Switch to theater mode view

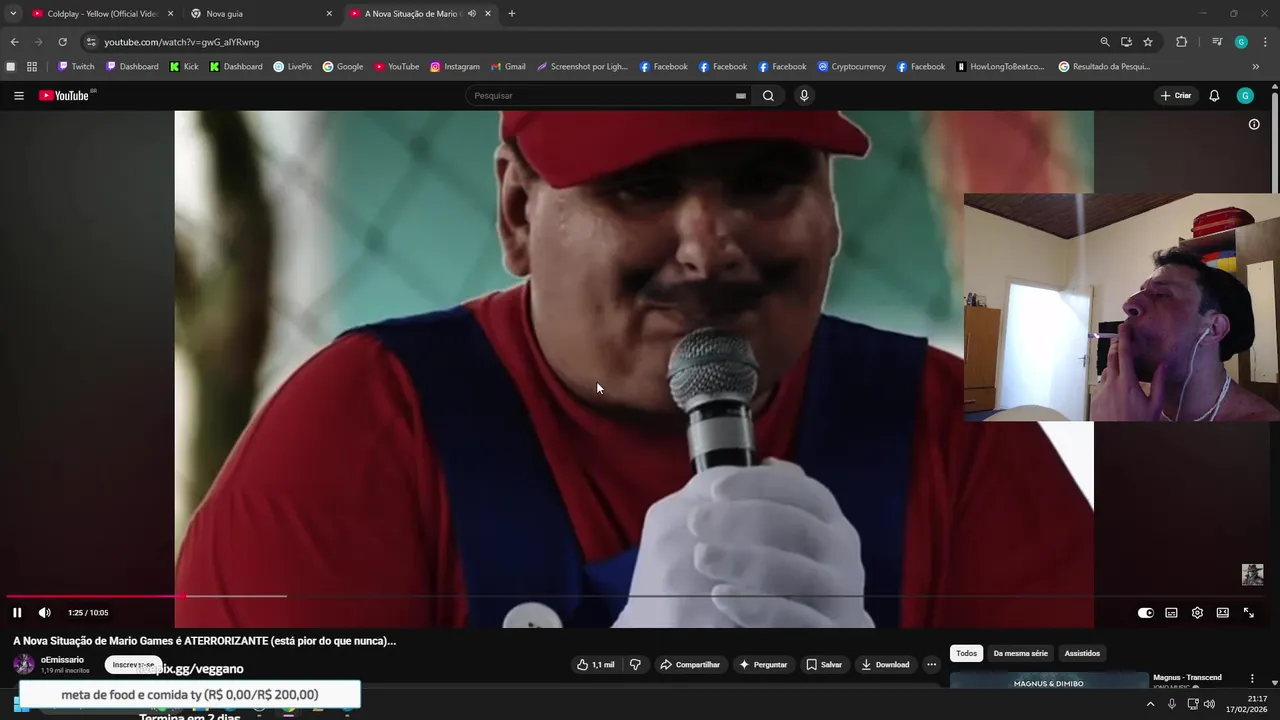(x=1223, y=613)
